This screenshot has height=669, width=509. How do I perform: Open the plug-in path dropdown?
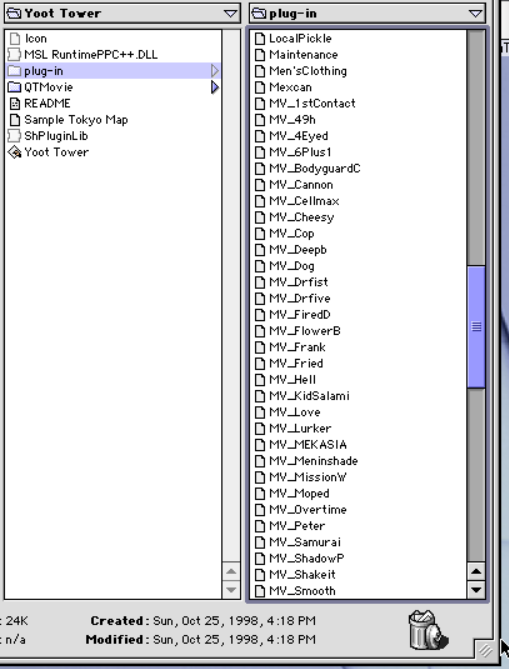[x=367, y=13]
